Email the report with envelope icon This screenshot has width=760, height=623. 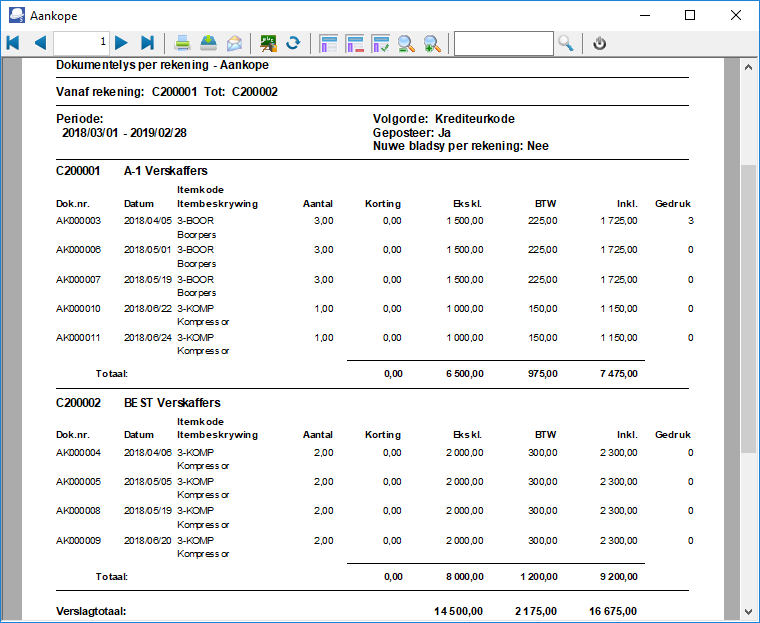[x=235, y=43]
